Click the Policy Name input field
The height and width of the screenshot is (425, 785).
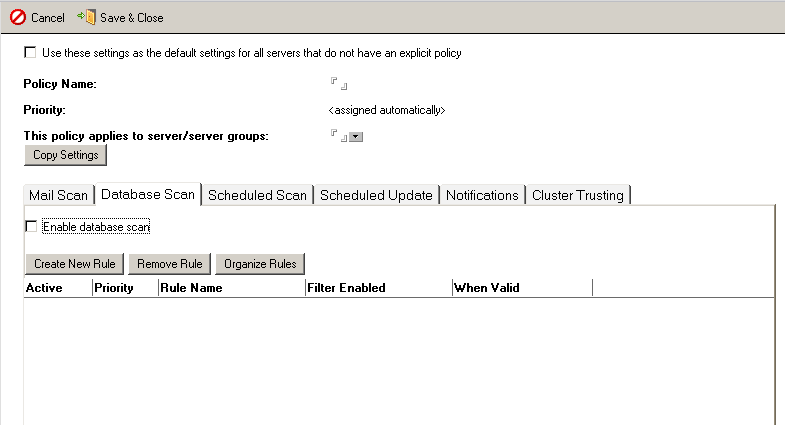point(338,84)
